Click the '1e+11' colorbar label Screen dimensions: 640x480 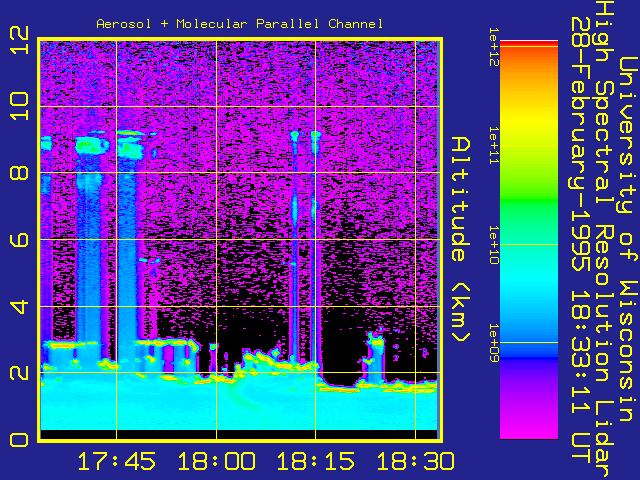tap(494, 145)
